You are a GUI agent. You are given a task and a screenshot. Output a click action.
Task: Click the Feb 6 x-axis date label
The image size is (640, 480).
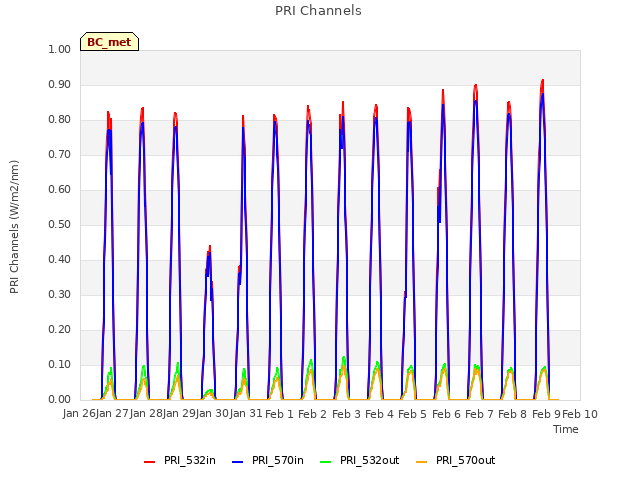(x=446, y=414)
